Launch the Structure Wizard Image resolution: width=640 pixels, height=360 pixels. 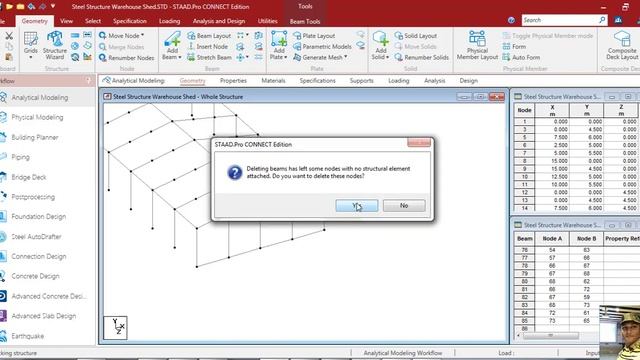point(55,45)
